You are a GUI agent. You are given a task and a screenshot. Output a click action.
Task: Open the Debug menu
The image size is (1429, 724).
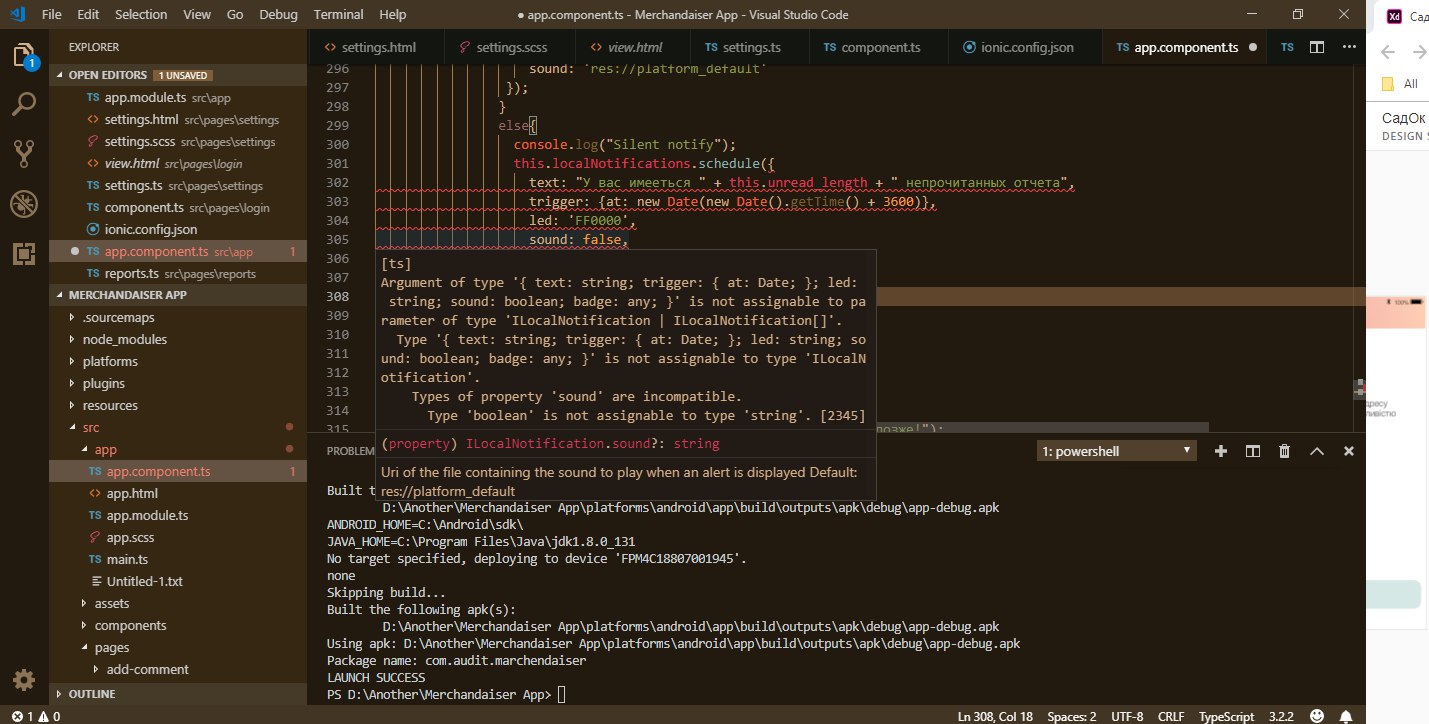pyautogui.click(x=279, y=15)
